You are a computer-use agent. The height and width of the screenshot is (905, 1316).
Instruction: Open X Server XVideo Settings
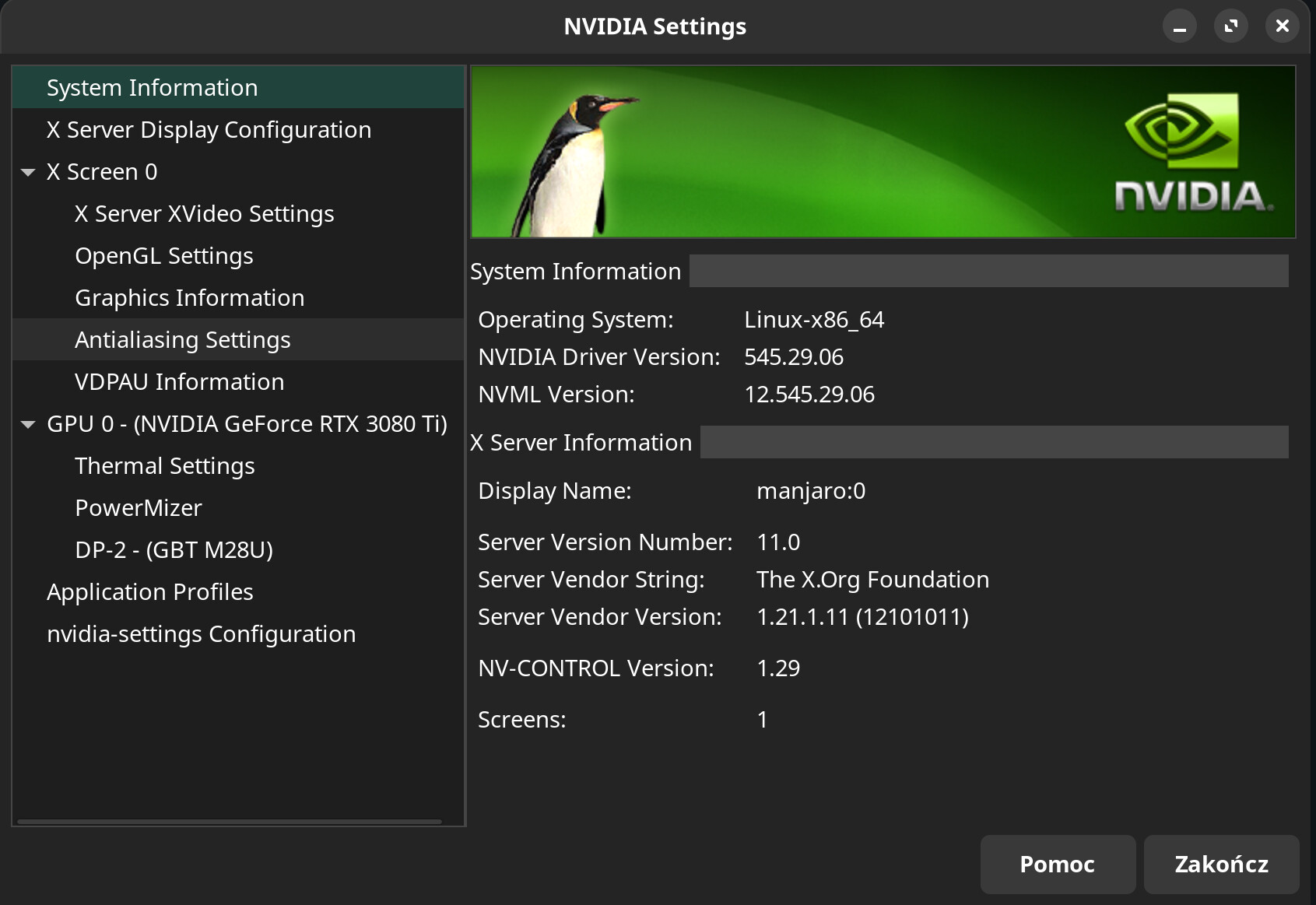tap(204, 214)
